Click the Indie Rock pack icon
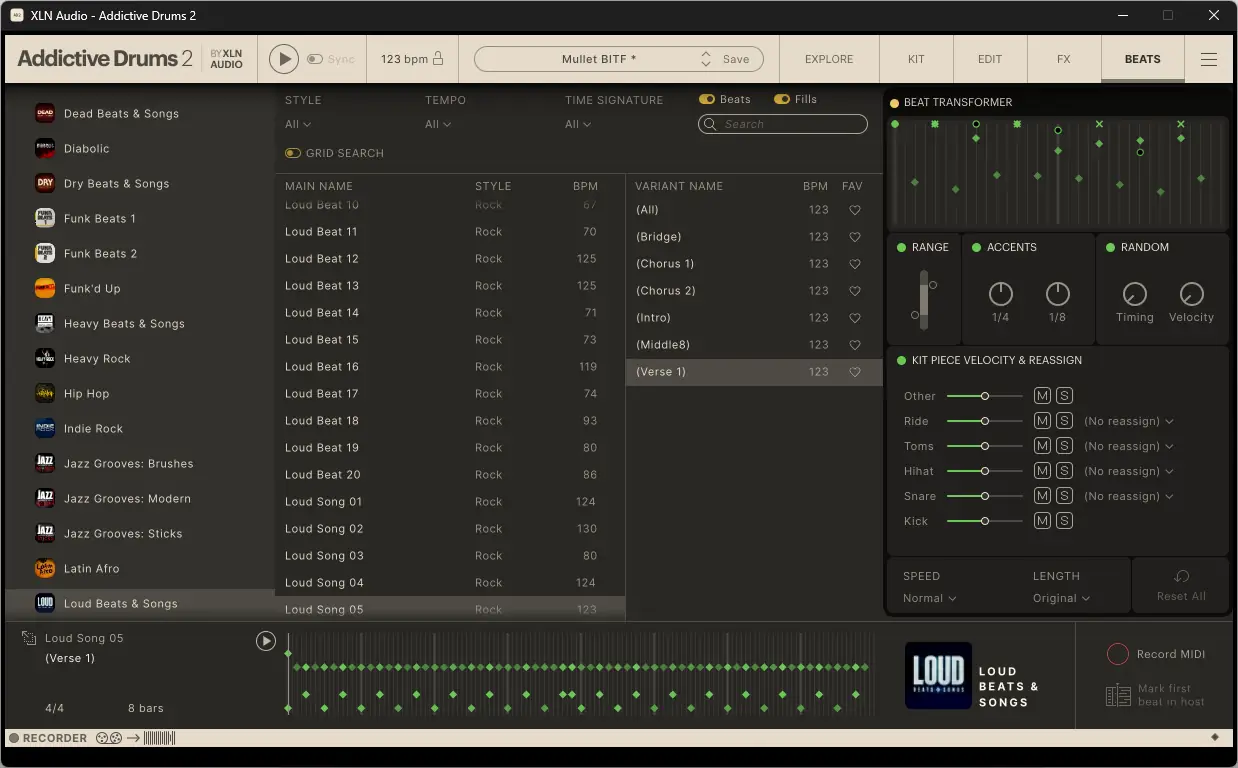The height and width of the screenshot is (768, 1238). pos(45,429)
